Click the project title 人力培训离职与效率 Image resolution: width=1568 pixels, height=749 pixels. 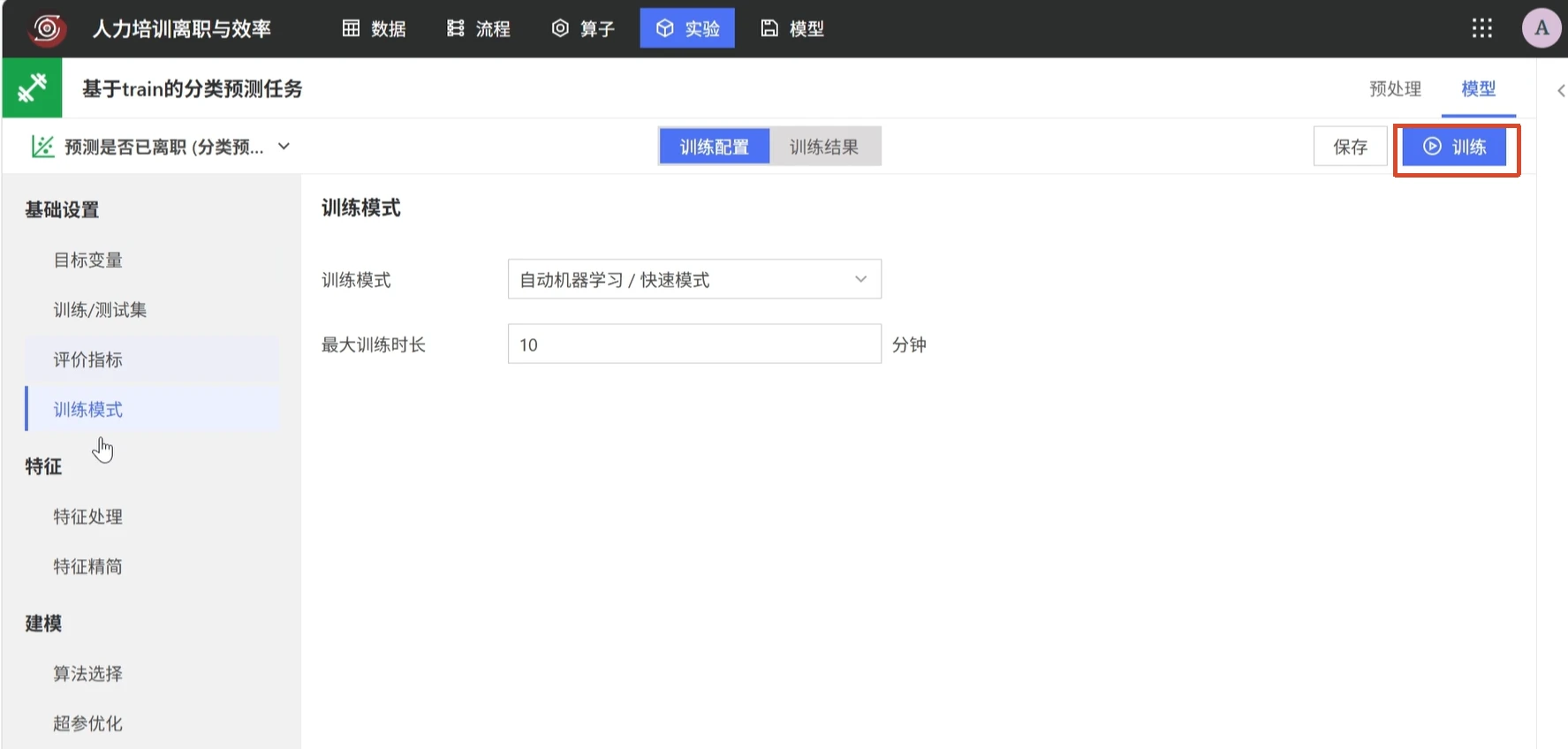(182, 28)
